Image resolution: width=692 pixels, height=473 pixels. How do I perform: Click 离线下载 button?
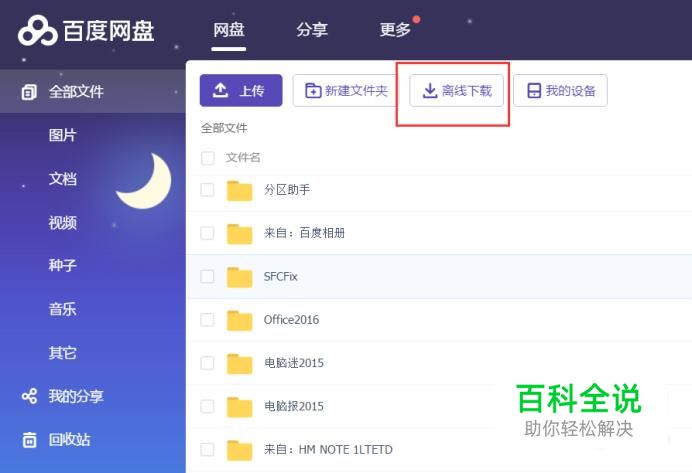click(x=456, y=90)
